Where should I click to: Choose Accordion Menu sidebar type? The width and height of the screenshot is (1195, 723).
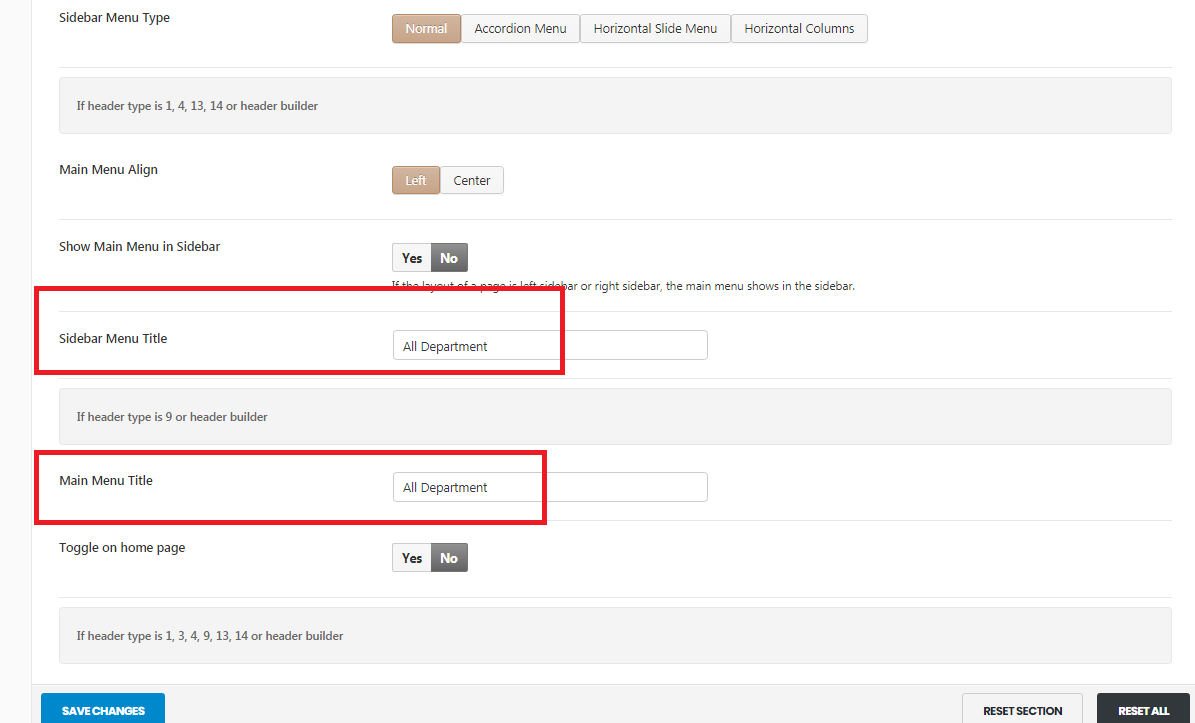pyautogui.click(x=521, y=29)
